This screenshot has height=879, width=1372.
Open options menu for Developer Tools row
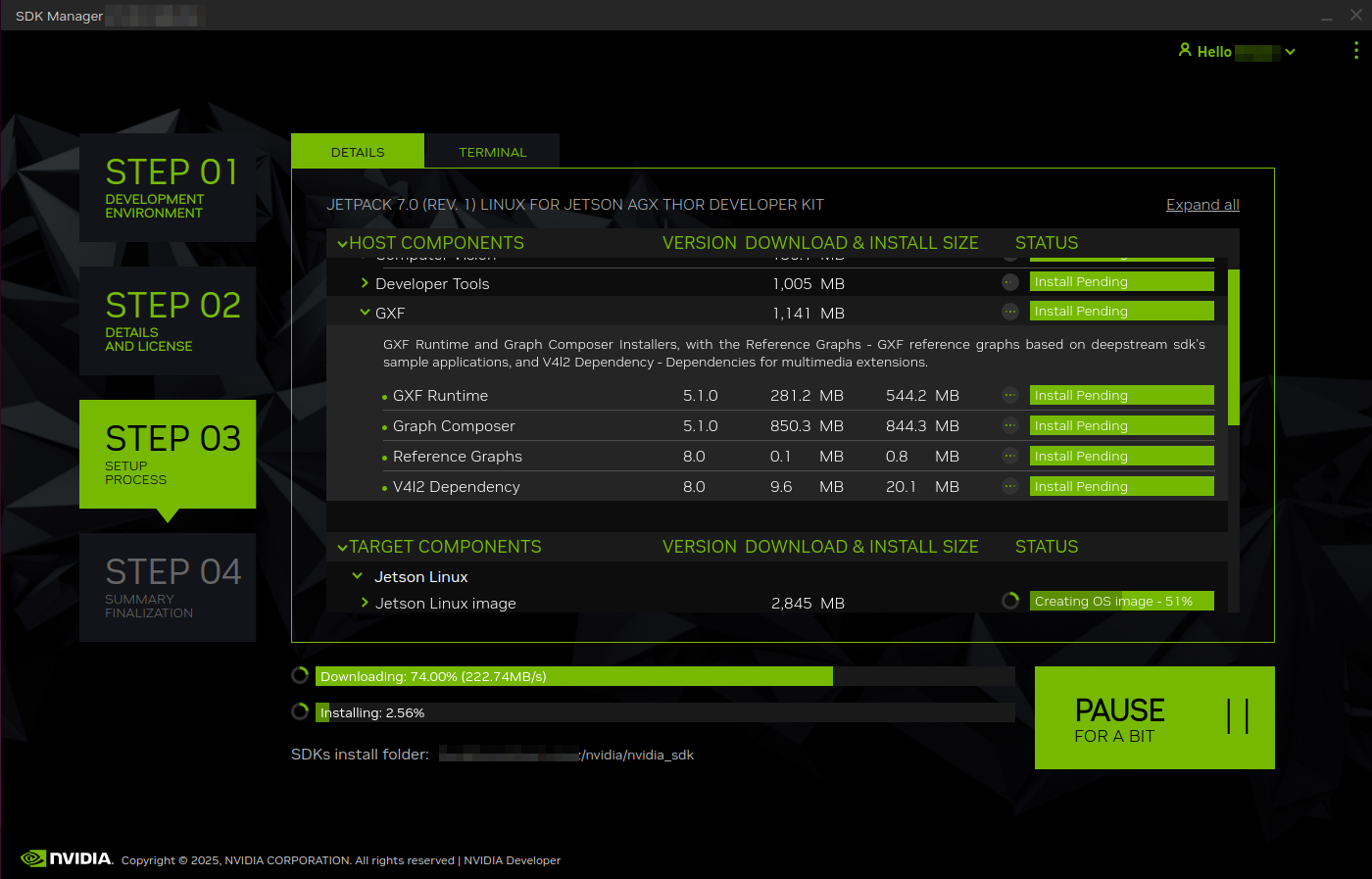pyautogui.click(x=1010, y=282)
